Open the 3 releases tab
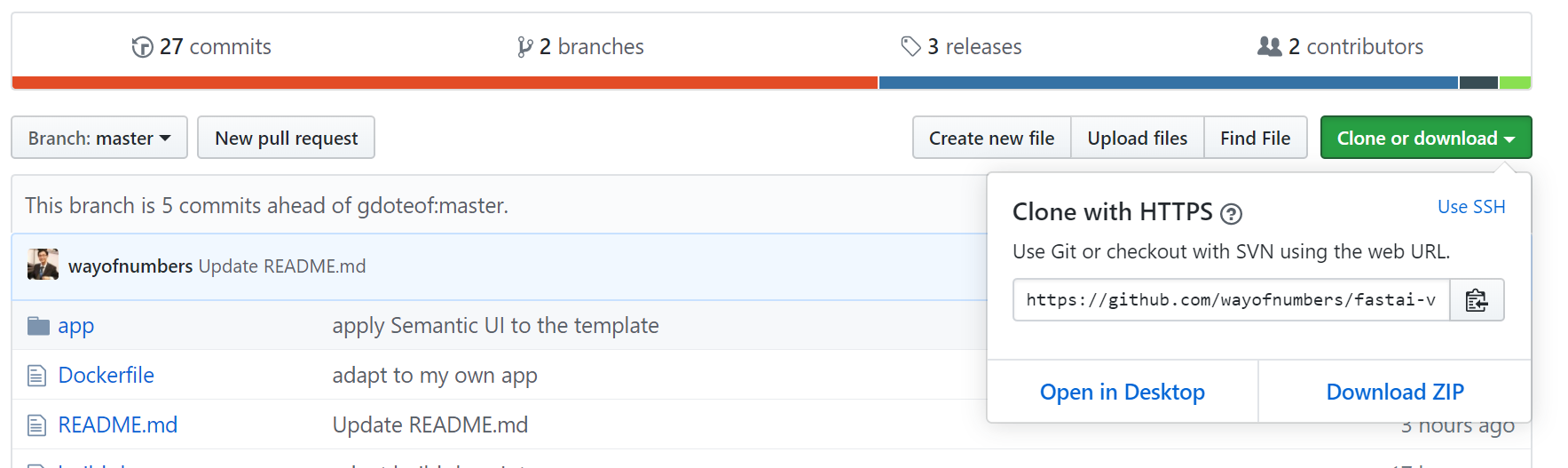1568x468 pixels. point(973,47)
